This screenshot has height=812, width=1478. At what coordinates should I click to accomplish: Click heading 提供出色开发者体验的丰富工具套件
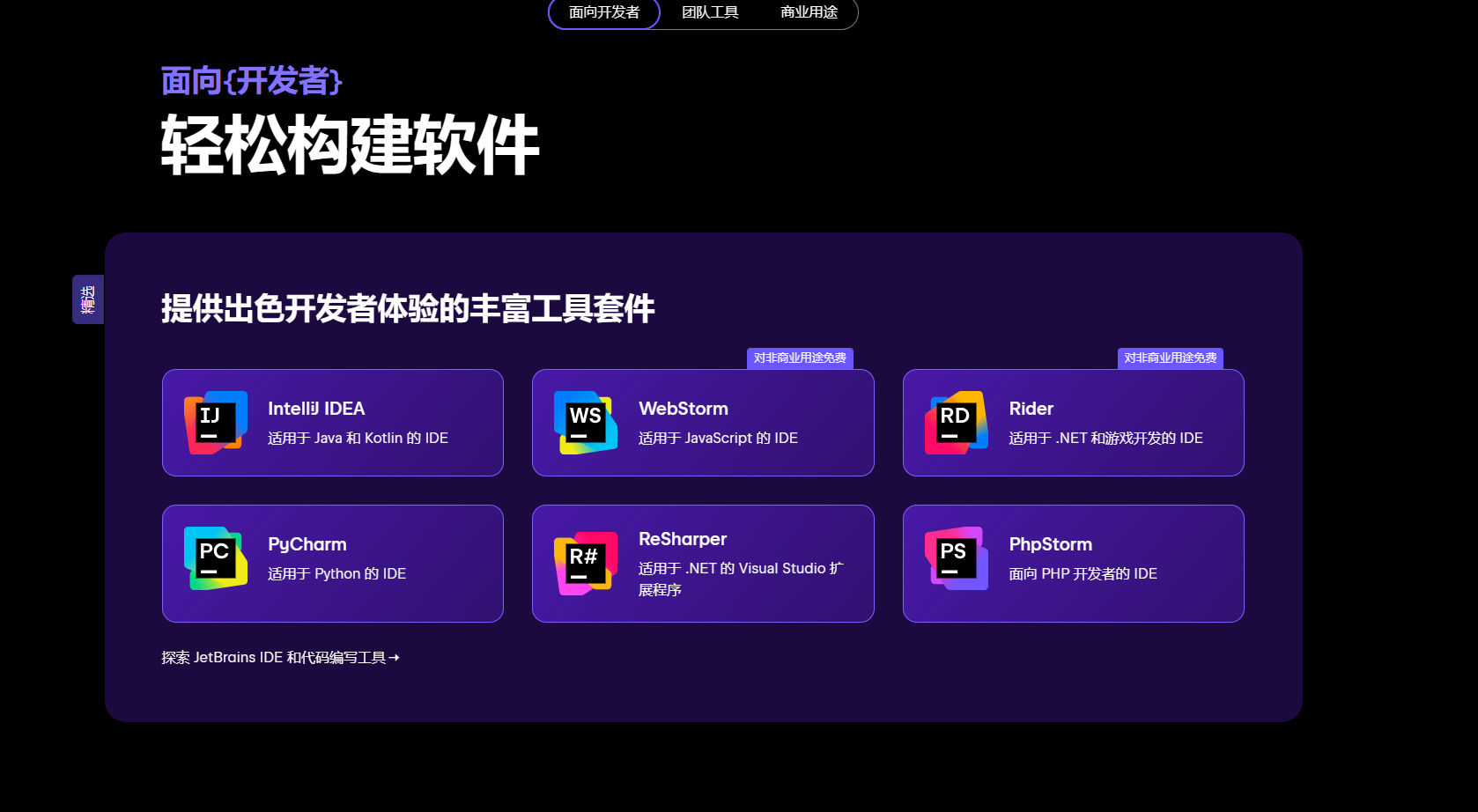coord(408,309)
